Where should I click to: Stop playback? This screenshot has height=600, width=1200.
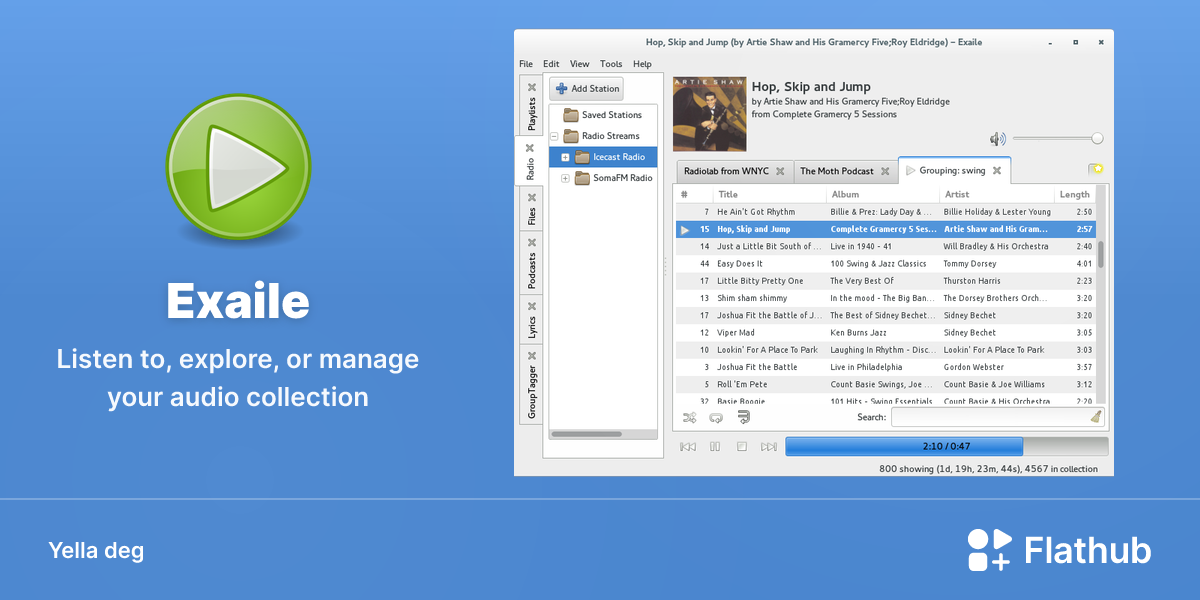click(x=742, y=447)
